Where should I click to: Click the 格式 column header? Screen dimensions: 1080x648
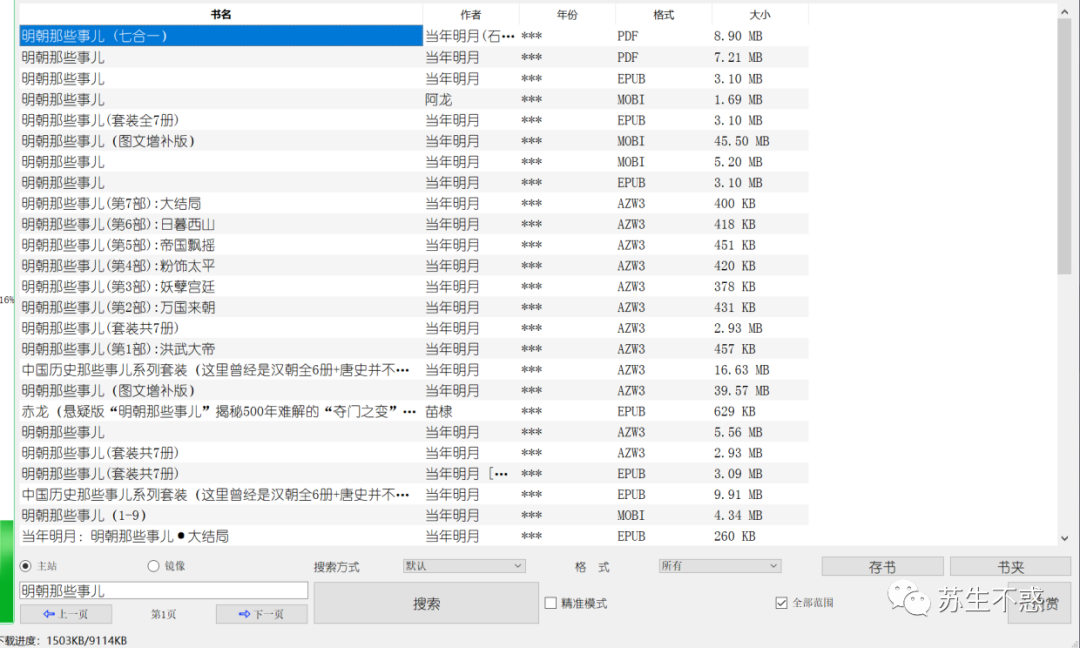coord(663,14)
